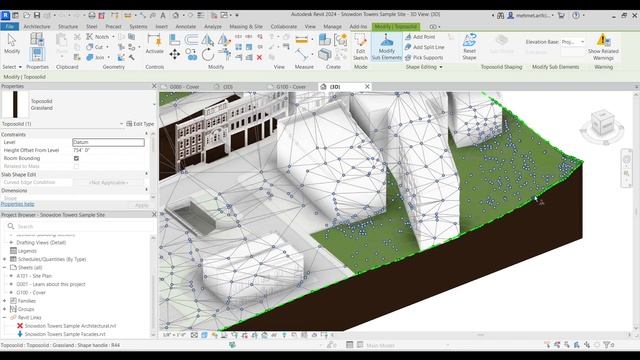640x360 pixels.
Task: Click Modify Sub Elements tool
Action: point(387,47)
